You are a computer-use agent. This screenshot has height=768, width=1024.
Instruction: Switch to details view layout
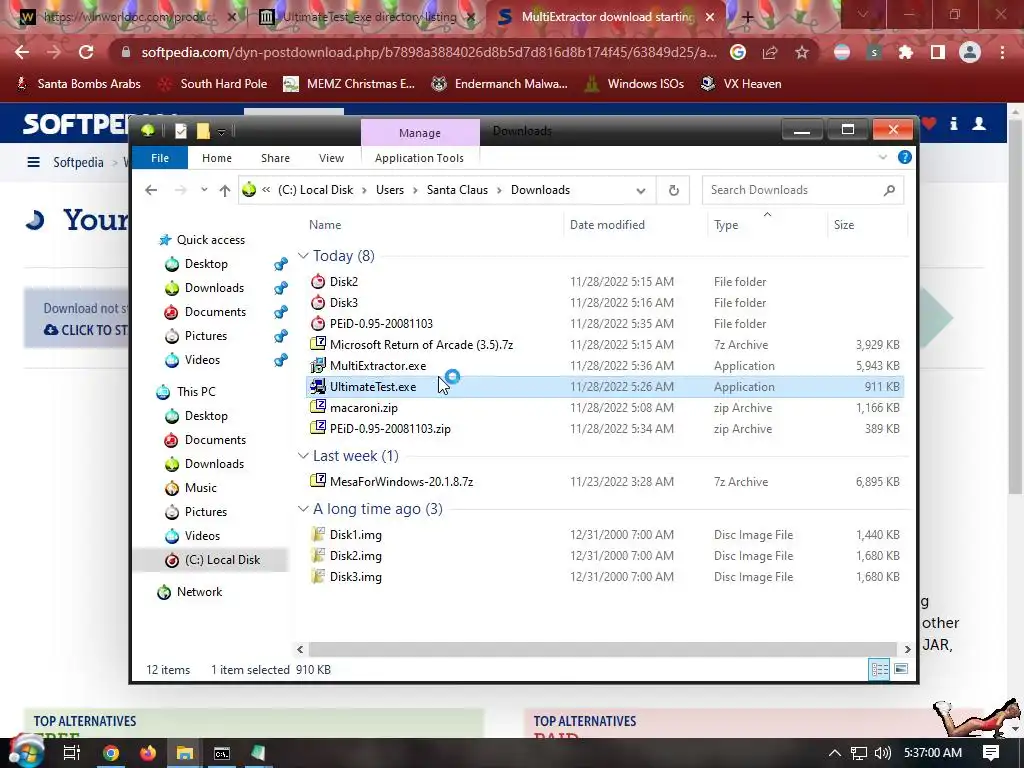click(879, 669)
